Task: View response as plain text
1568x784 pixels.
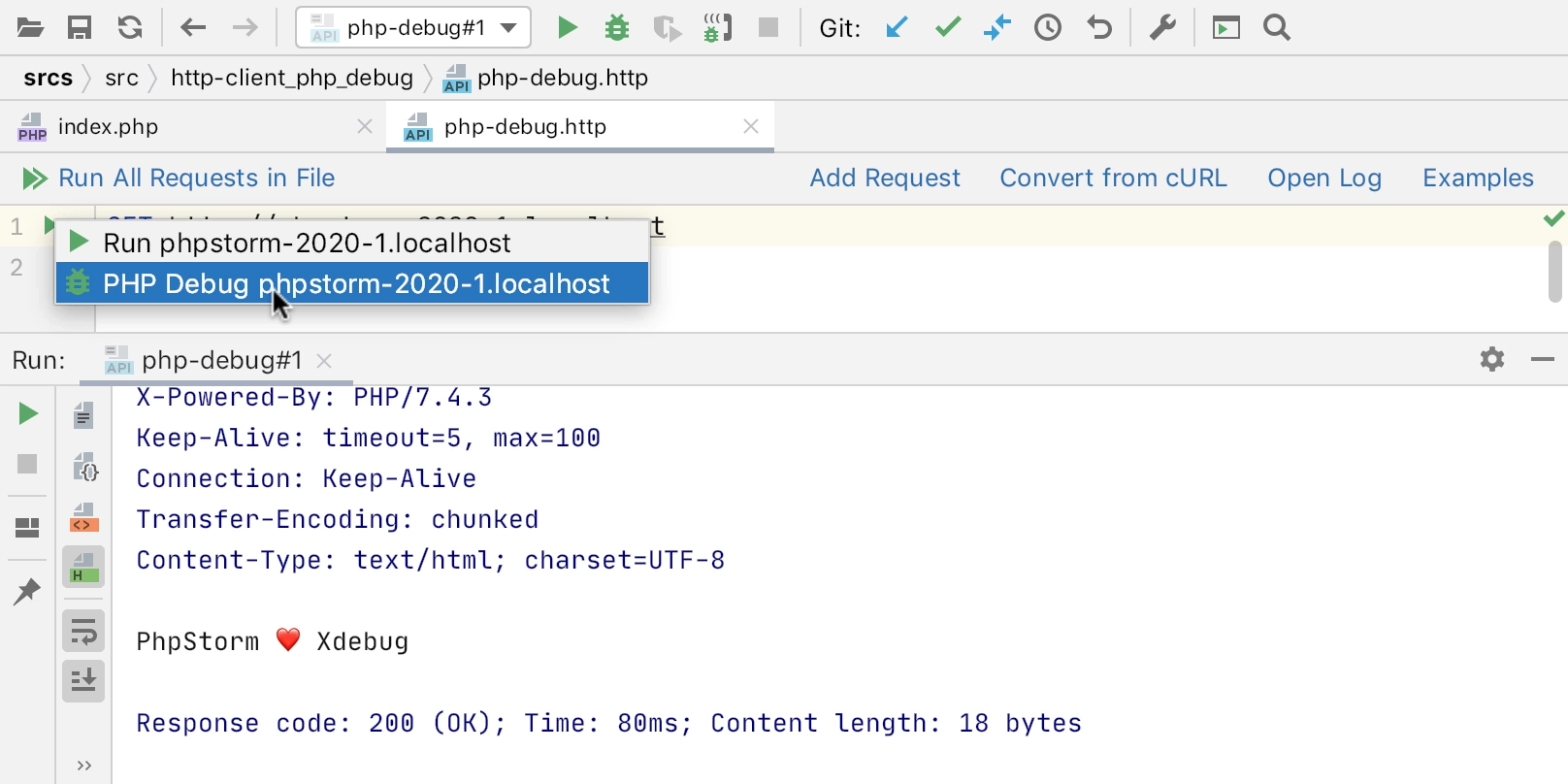Action: (84, 415)
